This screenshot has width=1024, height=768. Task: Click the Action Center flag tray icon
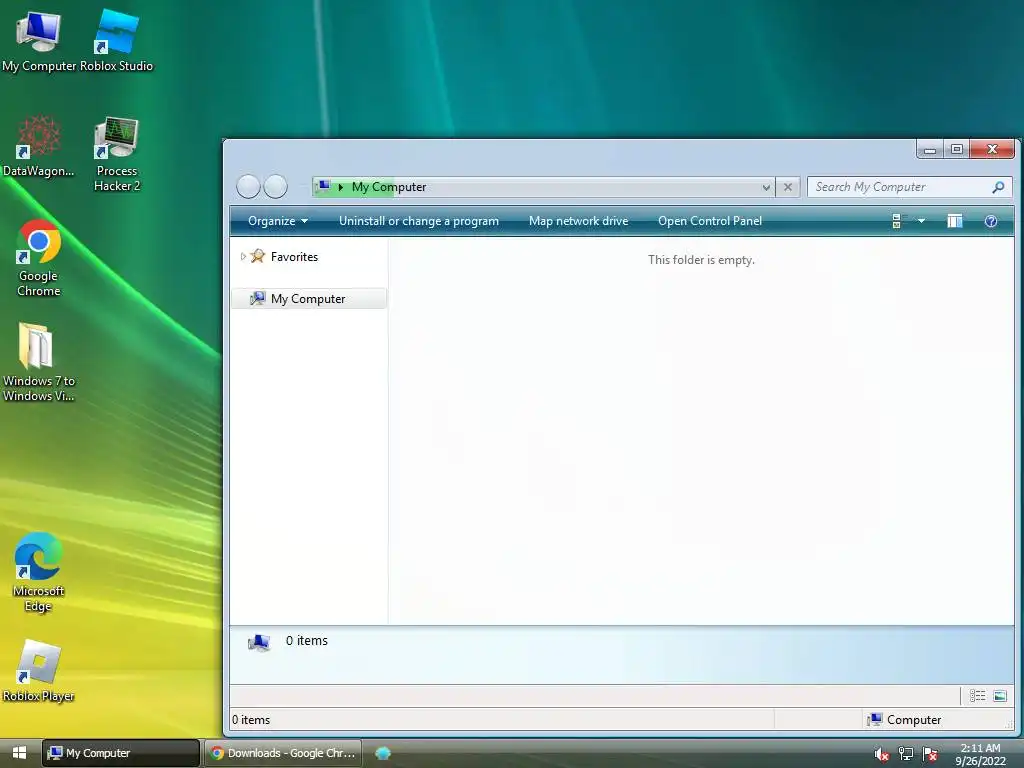pyautogui.click(x=930, y=754)
